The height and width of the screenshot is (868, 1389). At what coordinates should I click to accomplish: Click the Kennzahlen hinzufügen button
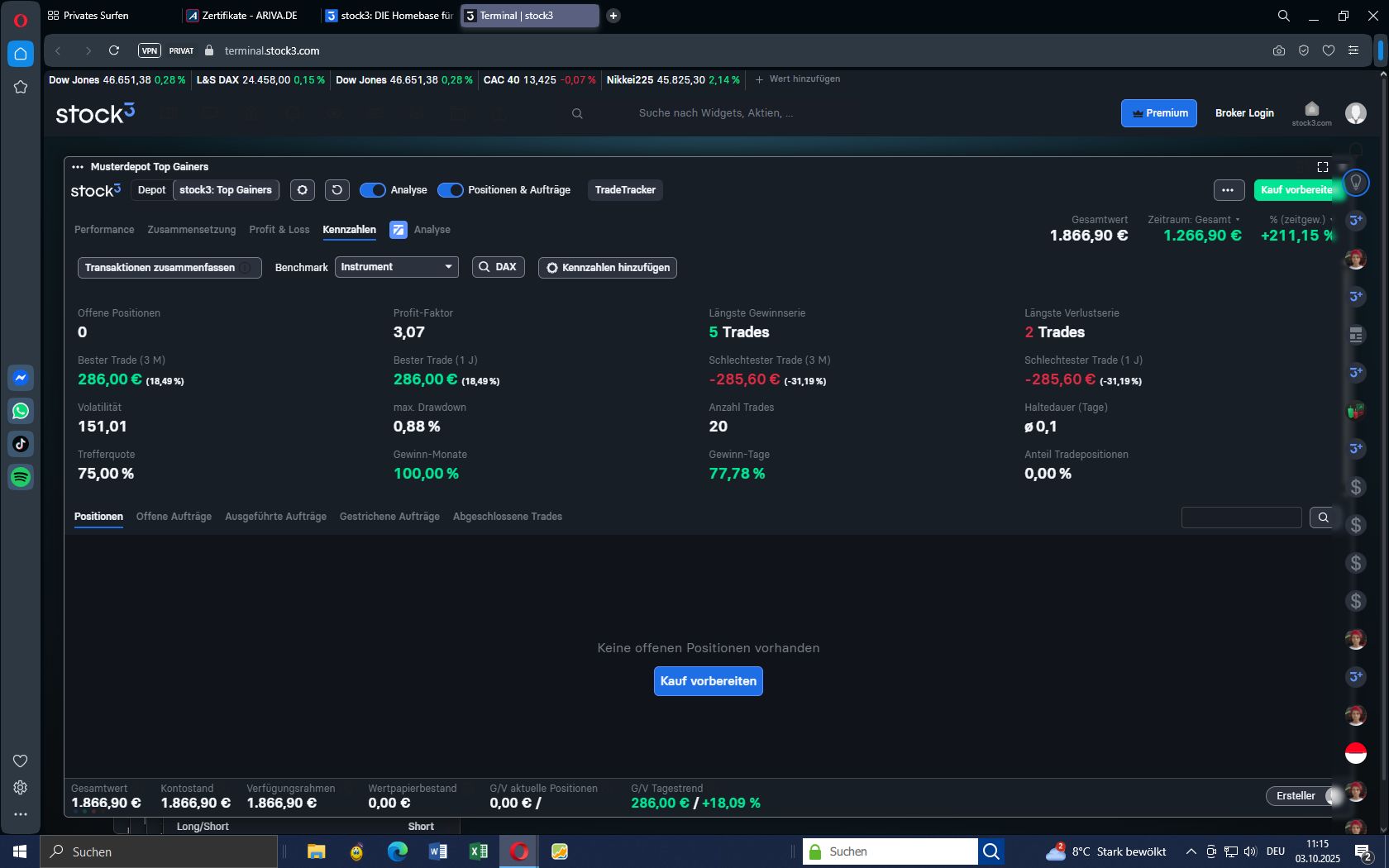click(x=608, y=268)
